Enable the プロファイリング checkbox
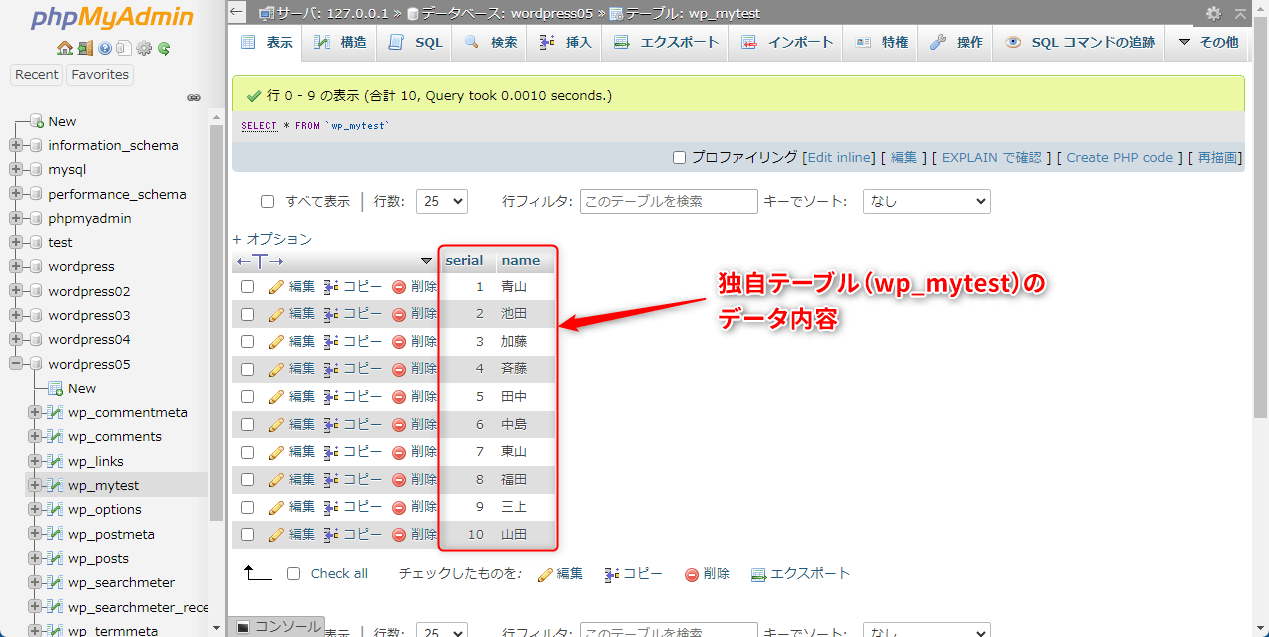The width and height of the screenshot is (1269, 637). pos(680,157)
